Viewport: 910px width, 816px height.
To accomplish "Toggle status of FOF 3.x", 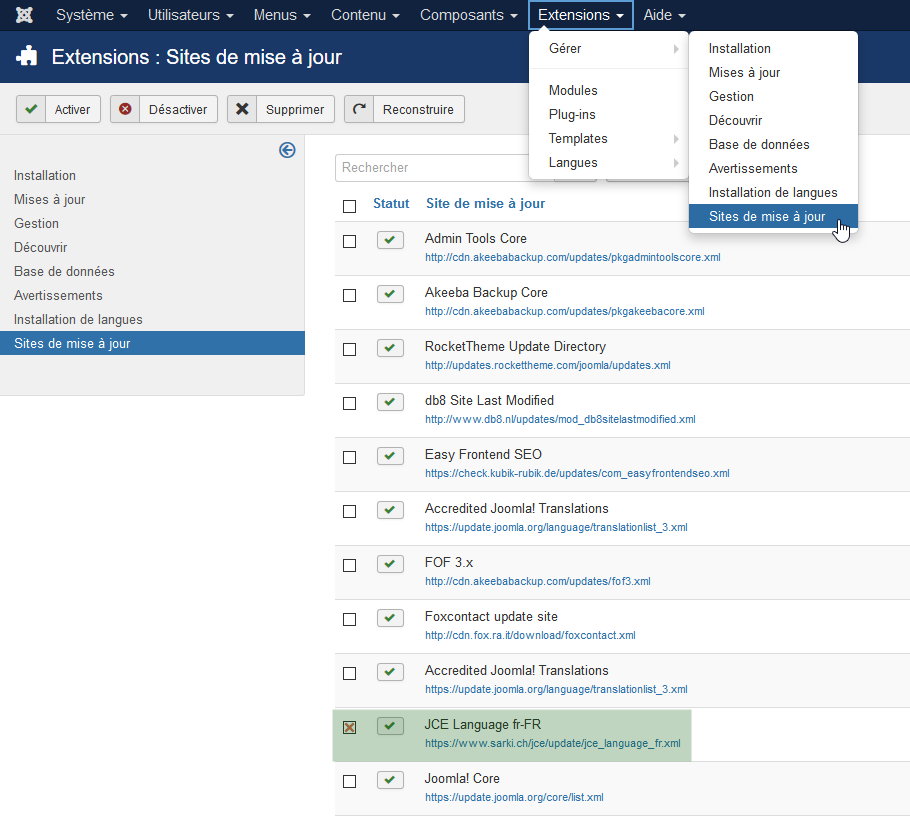I will tap(390, 564).
